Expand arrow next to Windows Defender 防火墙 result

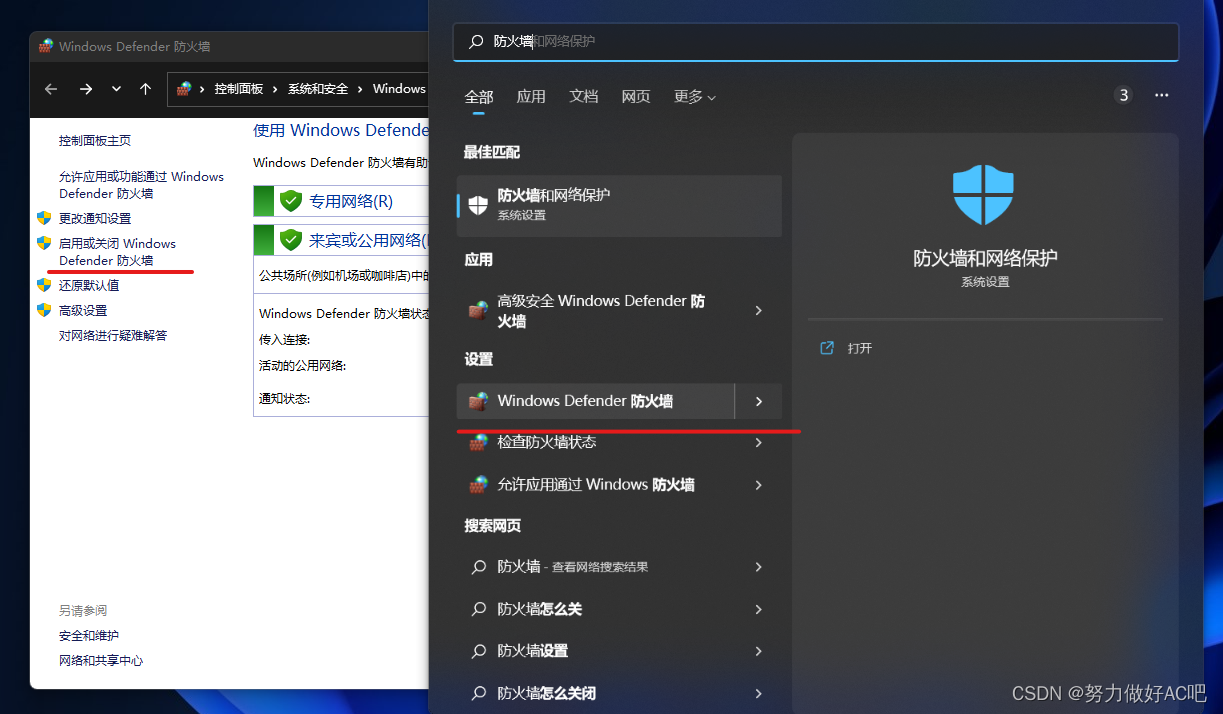[758, 401]
